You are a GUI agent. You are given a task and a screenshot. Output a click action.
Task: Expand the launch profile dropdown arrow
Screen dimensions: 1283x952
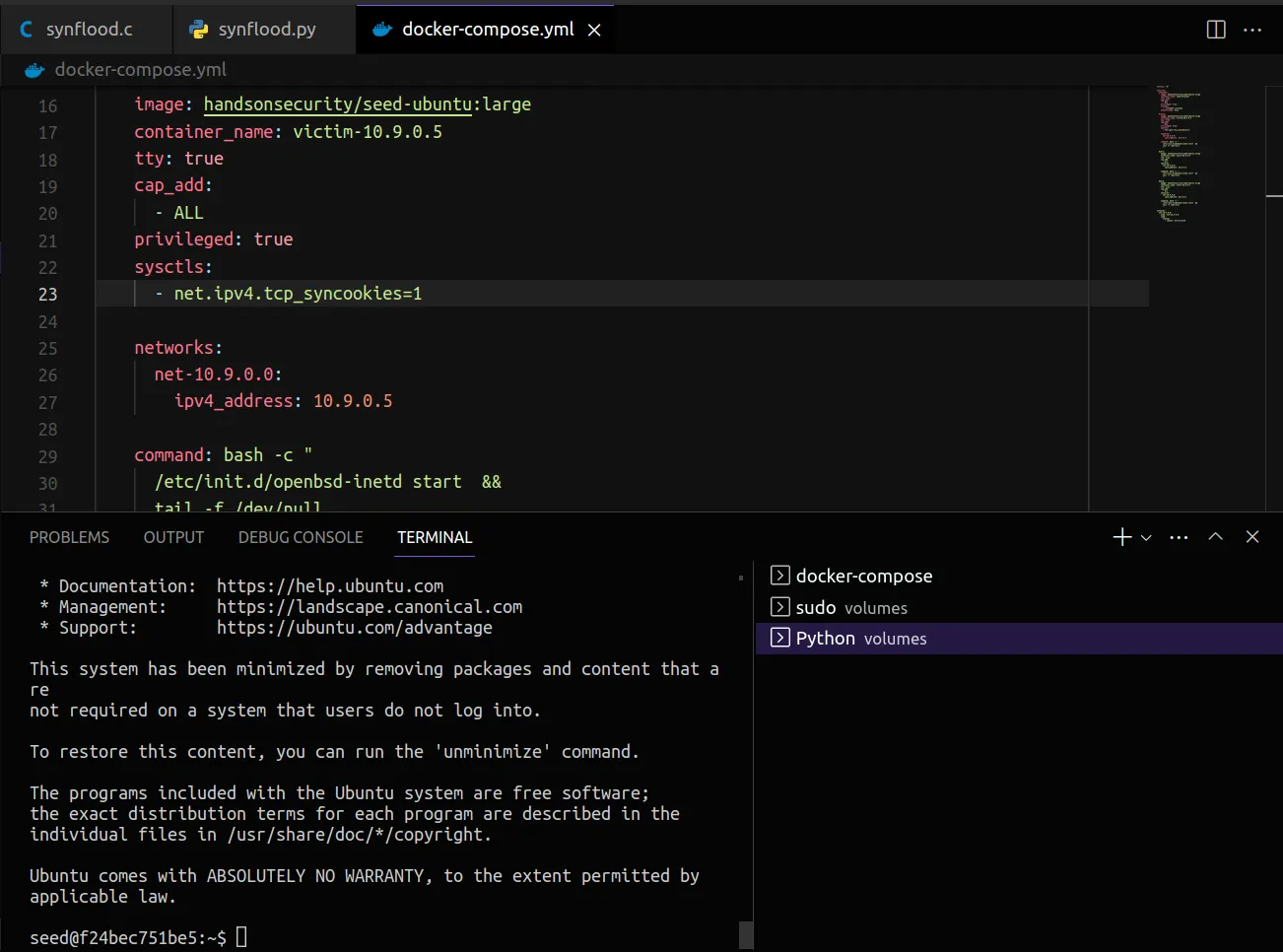(1146, 538)
